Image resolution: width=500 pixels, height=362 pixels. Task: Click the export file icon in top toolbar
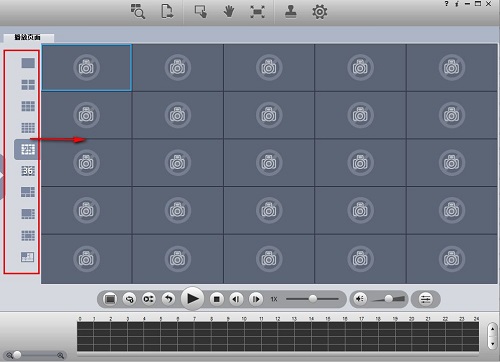(x=167, y=11)
